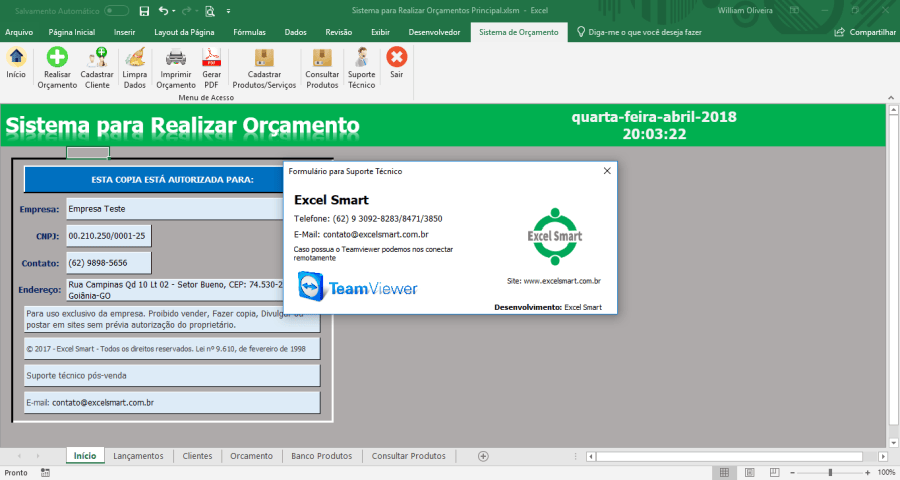This screenshot has height=480, width=900.
Task: Open the Dados ribbon tab
Action: click(296, 32)
